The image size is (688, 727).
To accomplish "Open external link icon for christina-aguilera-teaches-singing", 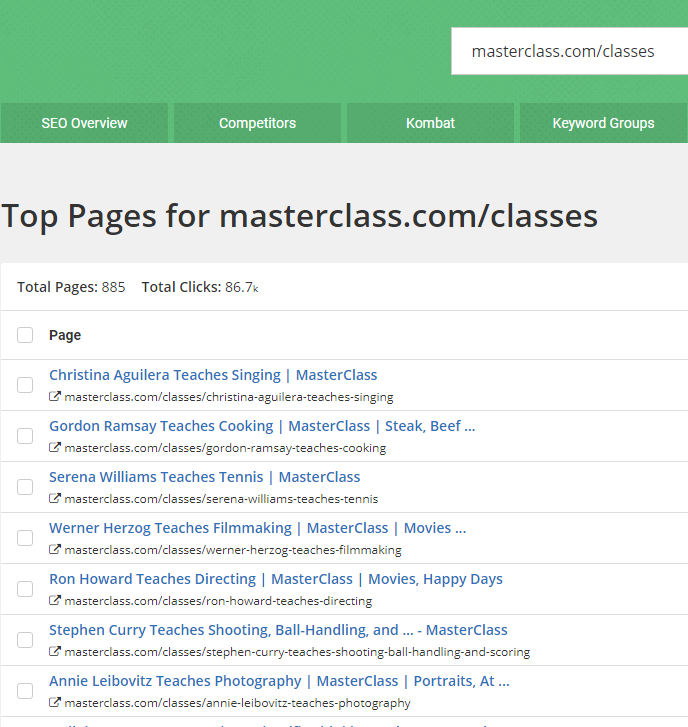I will (55, 397).
